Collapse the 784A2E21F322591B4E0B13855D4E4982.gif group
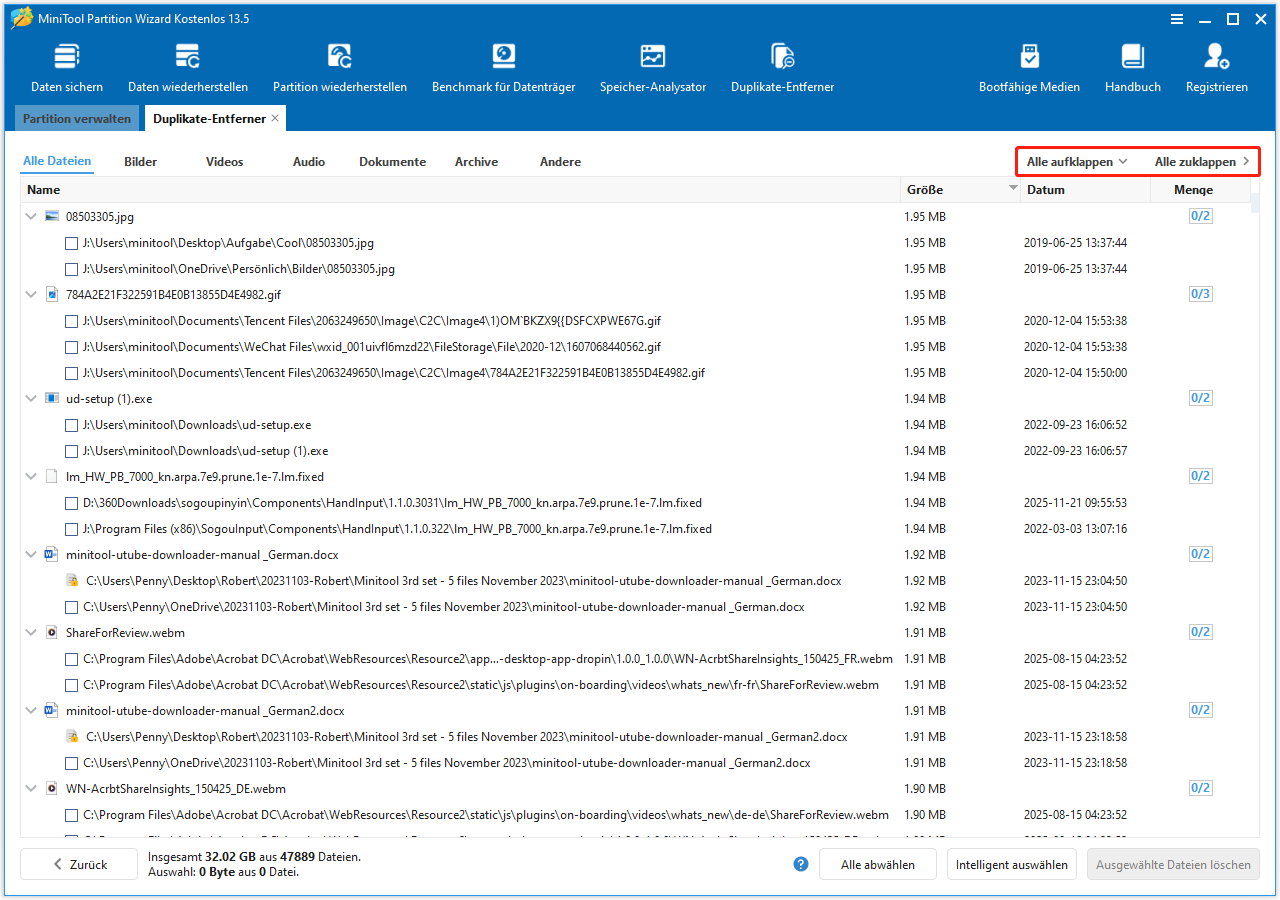The width and height of the screenshot is (1280, 900). pyautogui.click(x=30, y=294)
